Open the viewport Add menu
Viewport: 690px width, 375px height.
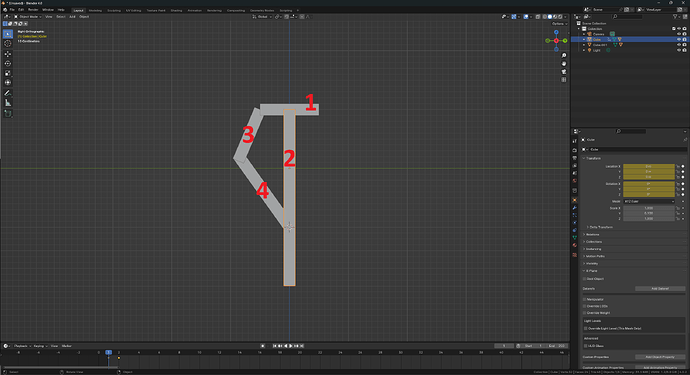(x=72, y=17)
